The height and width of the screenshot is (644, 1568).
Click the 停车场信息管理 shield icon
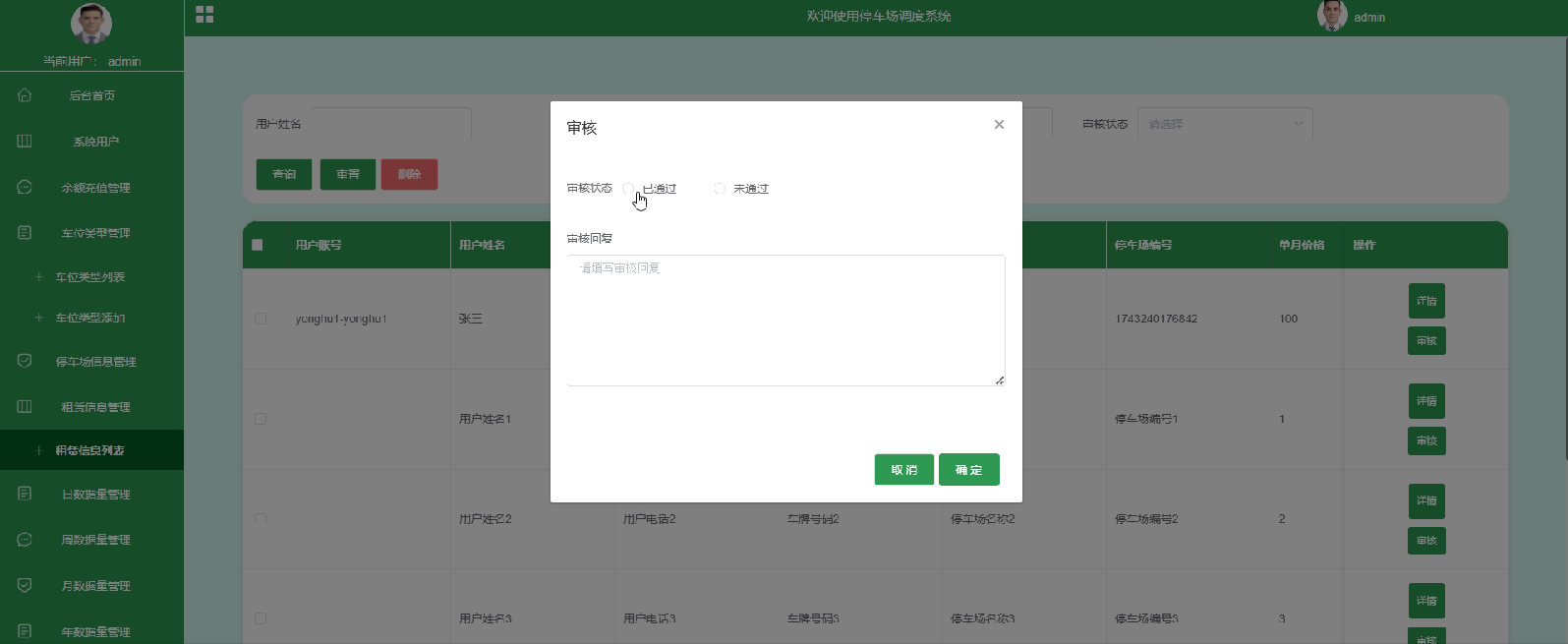[x=25, y=361]
